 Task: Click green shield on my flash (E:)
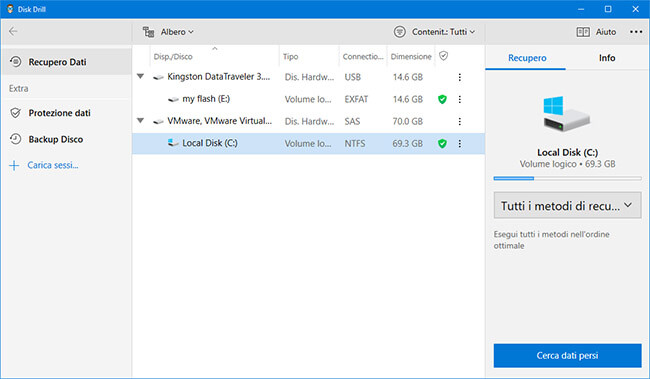442,99
